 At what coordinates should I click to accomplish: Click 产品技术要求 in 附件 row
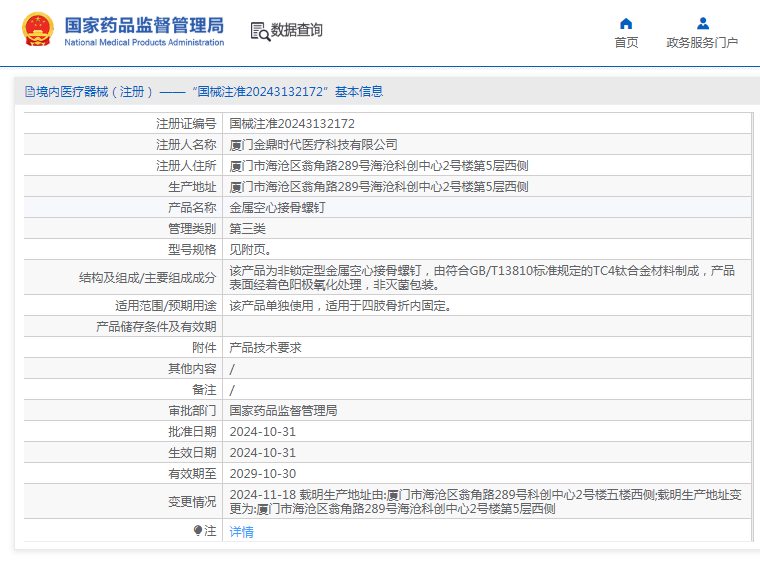coord(265,348)
